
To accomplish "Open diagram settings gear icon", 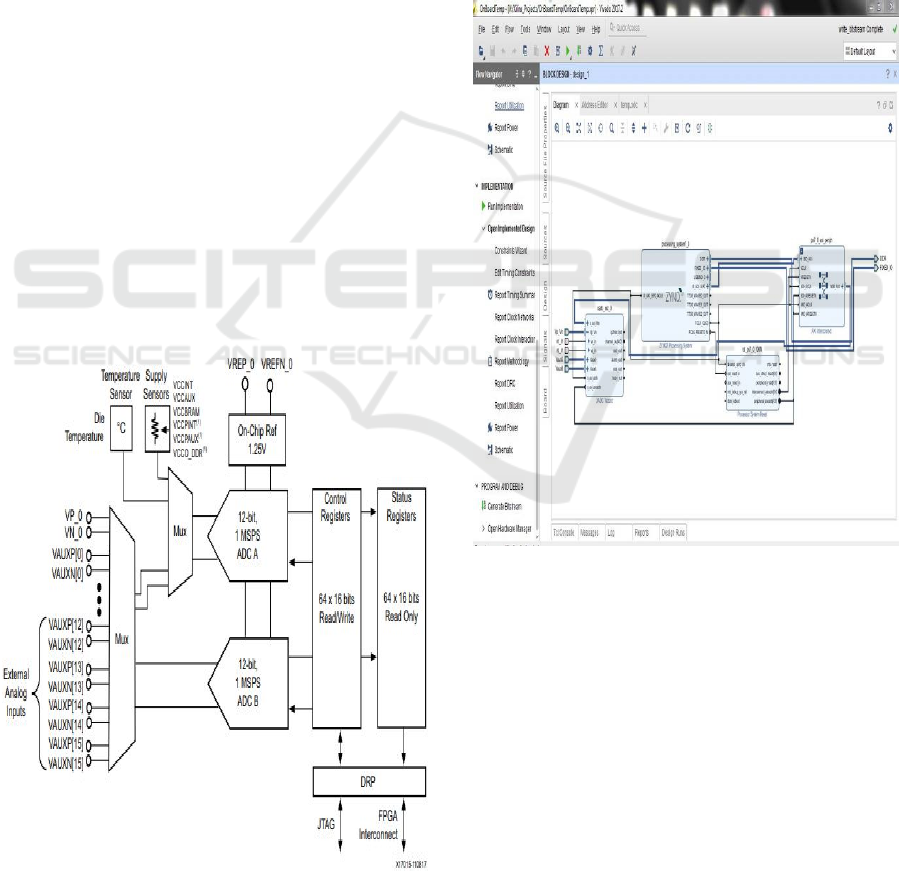I will 889,128.
